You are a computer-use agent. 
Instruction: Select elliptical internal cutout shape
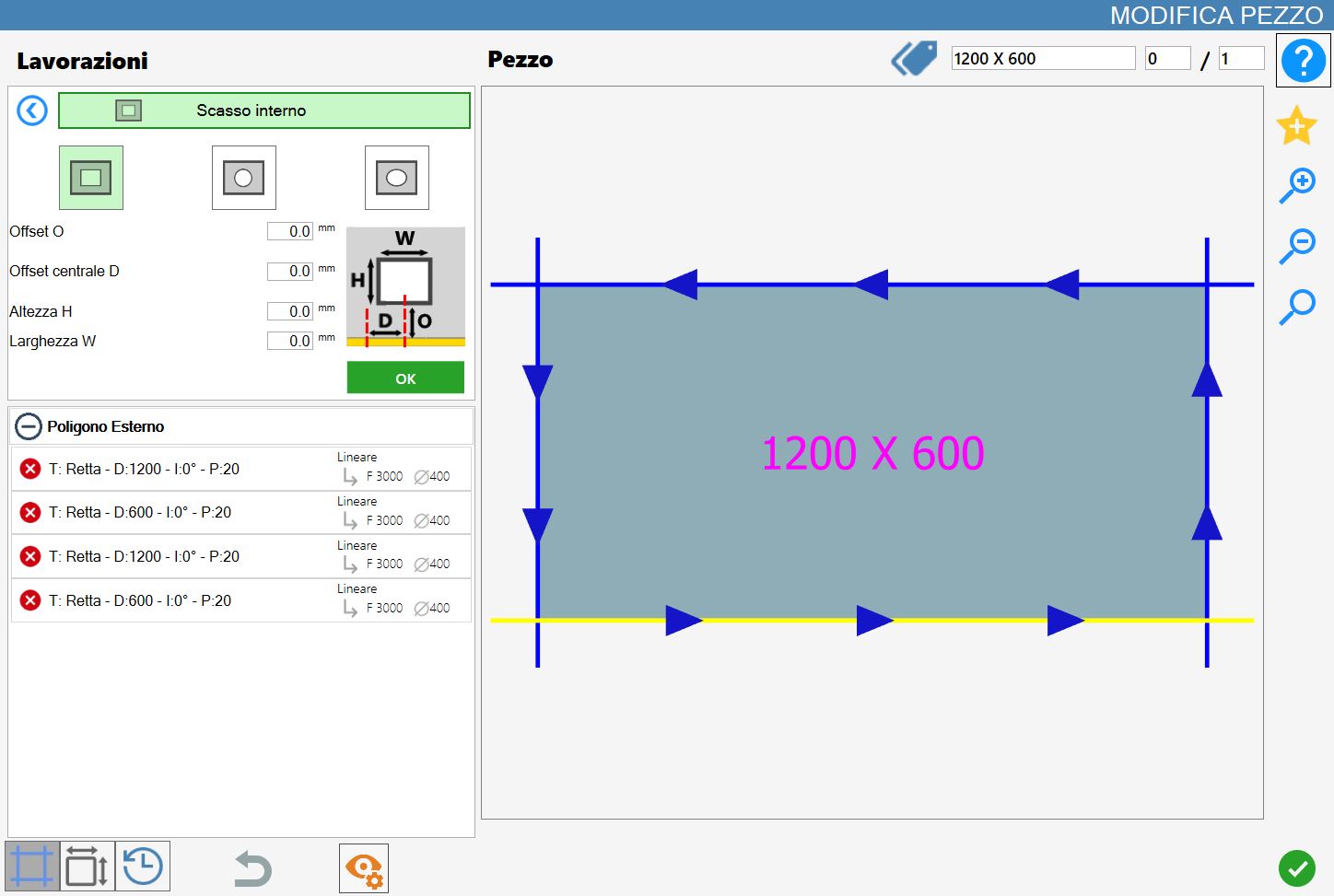click(397, 178)
